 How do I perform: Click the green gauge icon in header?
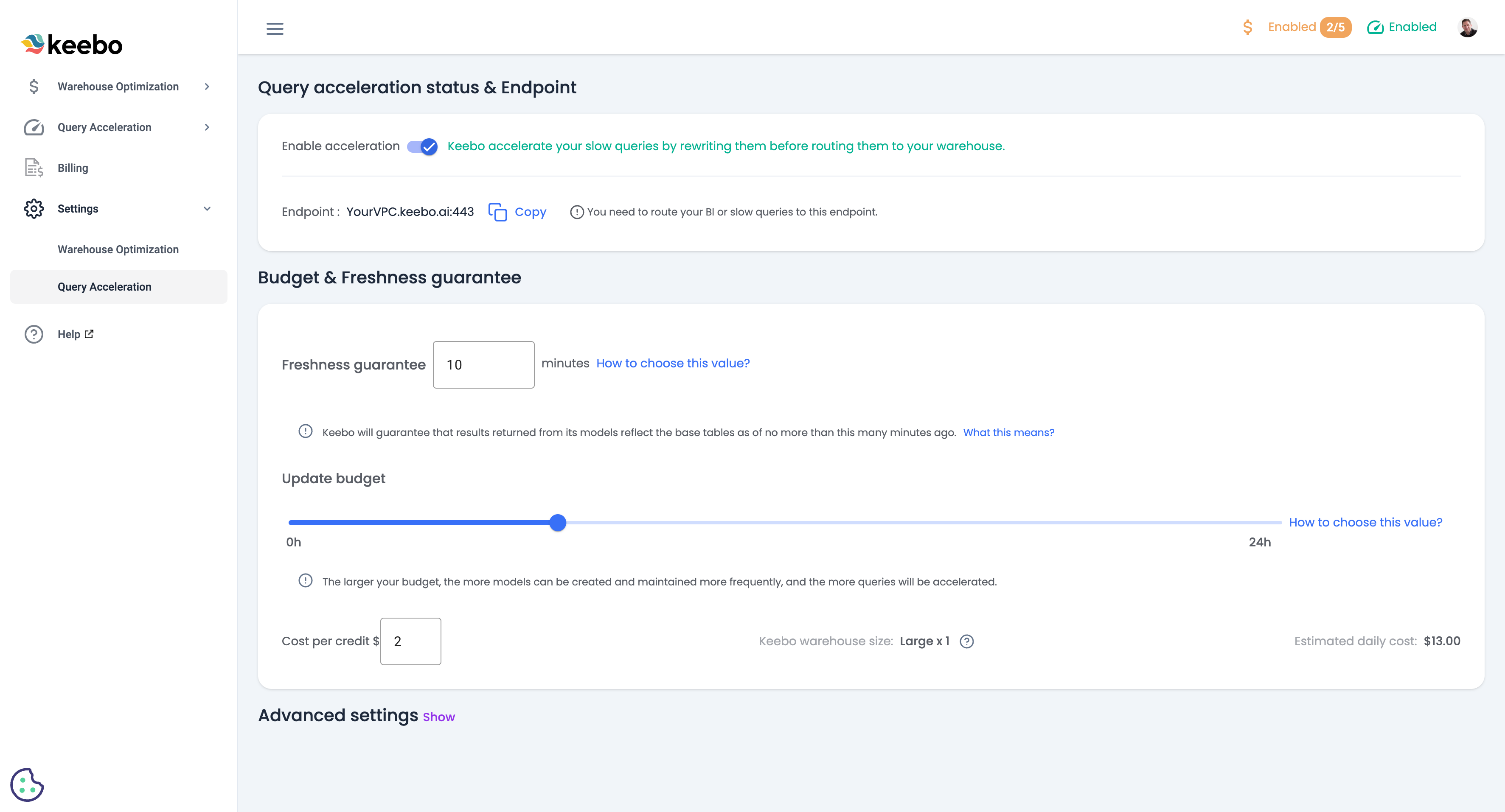(1375, 28)
